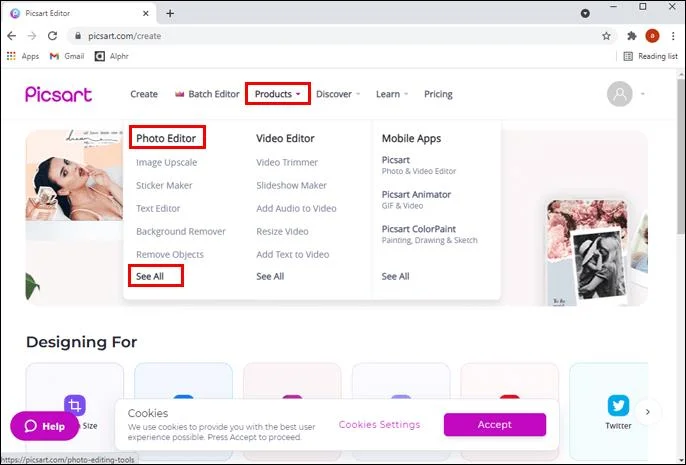Open the Help chat button
686x465 pixels.
[x=45, y=426]
